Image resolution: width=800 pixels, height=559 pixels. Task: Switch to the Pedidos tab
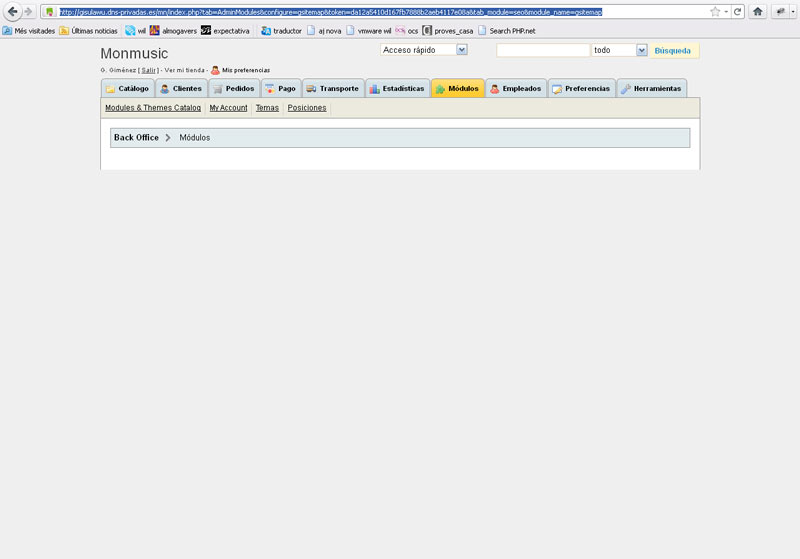[x=234, y=89]
